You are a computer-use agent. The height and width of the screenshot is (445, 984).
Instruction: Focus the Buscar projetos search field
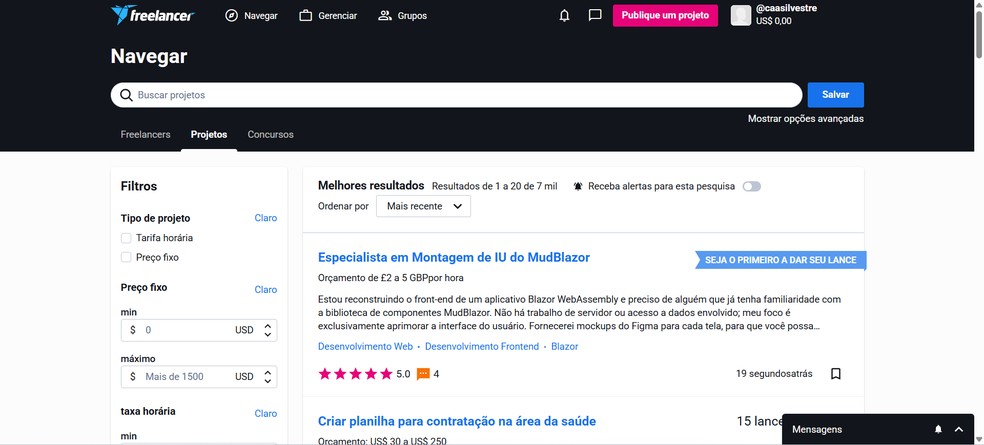456,95
